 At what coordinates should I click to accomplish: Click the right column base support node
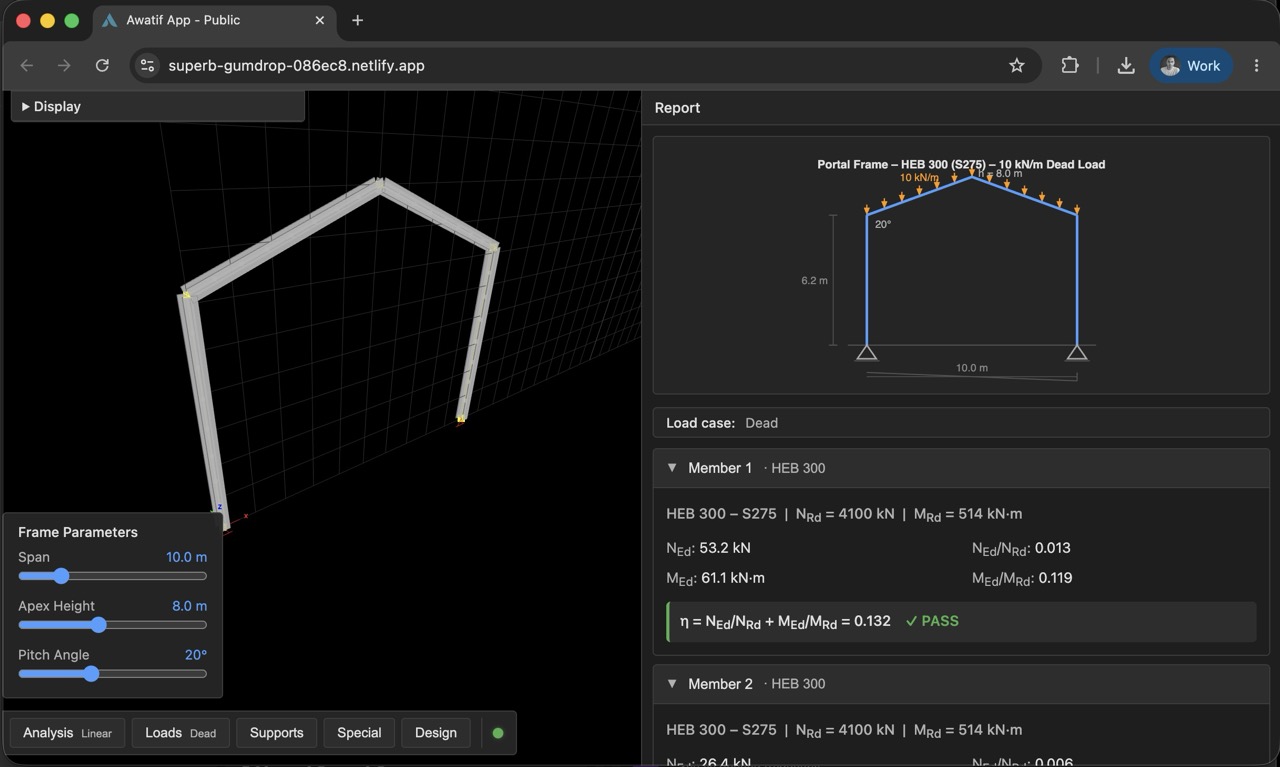point(461,419)
